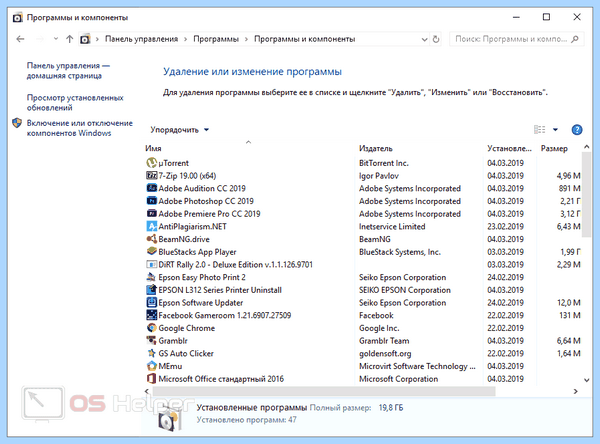Expand chevron after Программы breadcrumb
The image size is (600, 444).
click(246, 39)
